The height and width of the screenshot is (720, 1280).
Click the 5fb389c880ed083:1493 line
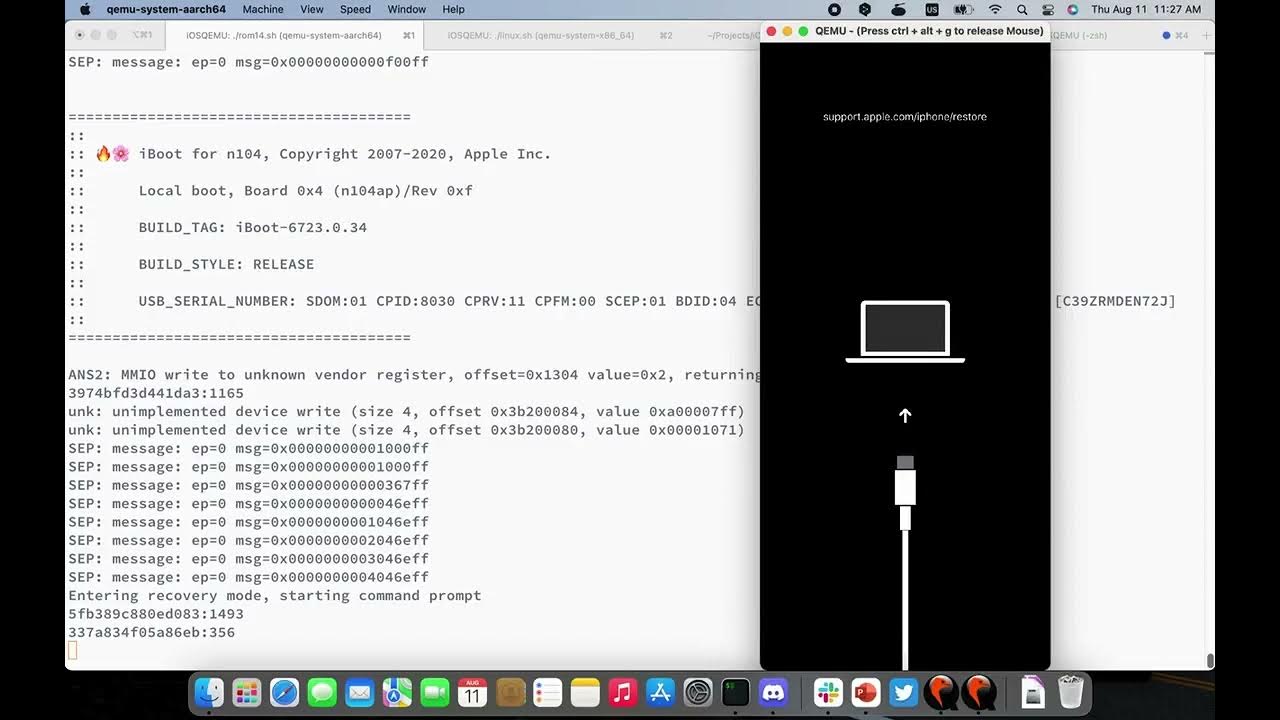(156, 614)
